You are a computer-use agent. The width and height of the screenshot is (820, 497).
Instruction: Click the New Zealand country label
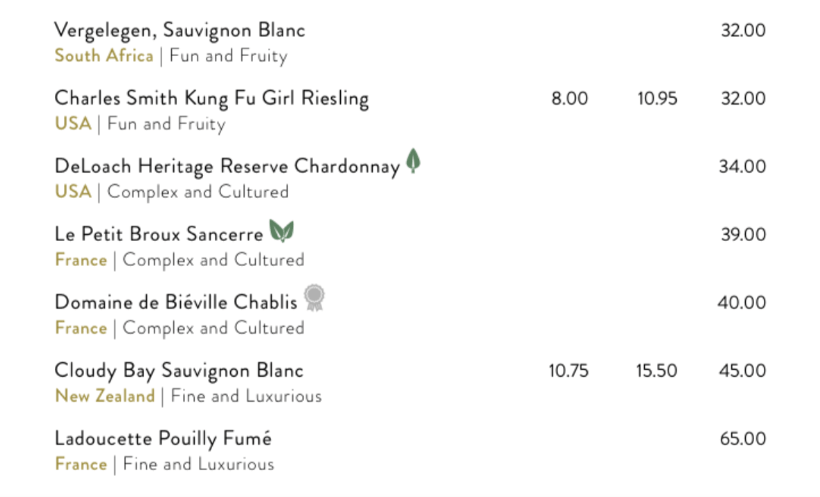(x=105, y=396)
